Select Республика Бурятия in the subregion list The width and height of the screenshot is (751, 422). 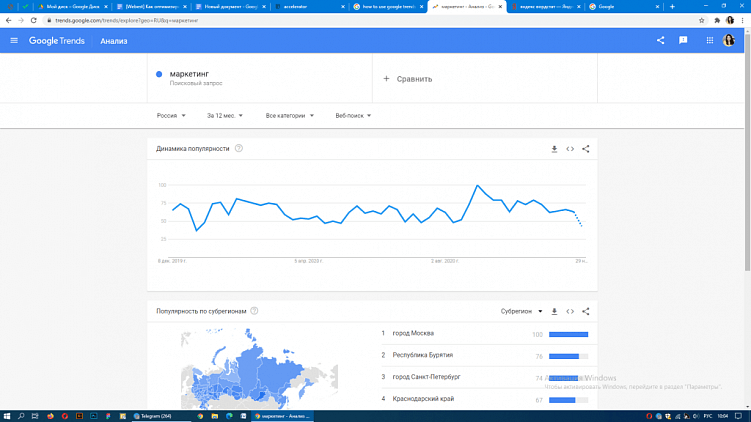pyautogui.click(x=422, y=355)
